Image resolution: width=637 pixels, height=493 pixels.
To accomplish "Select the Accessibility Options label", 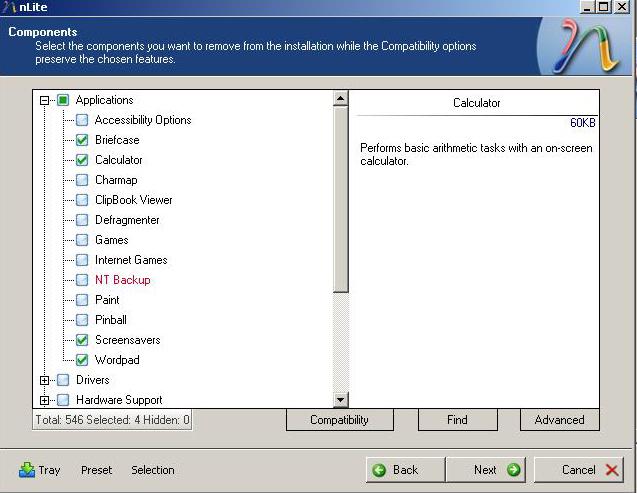I will click(143, 120).
